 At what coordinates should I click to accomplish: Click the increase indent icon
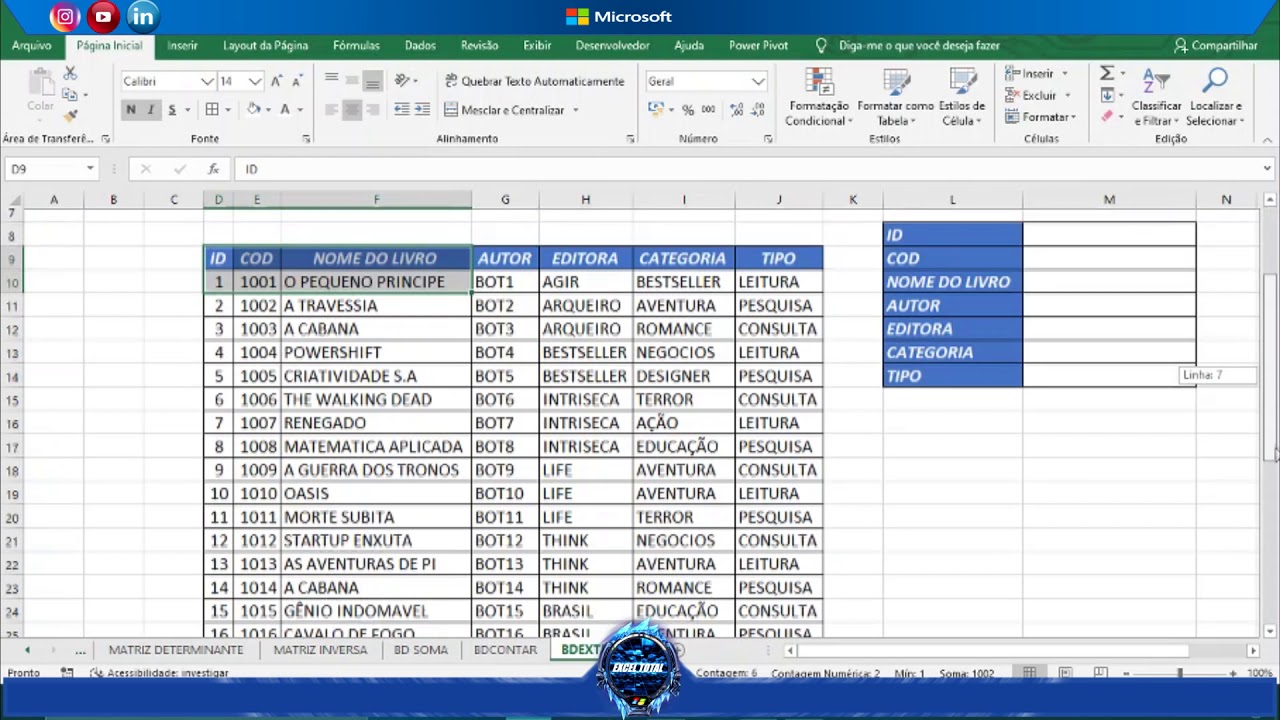[422, 110]
